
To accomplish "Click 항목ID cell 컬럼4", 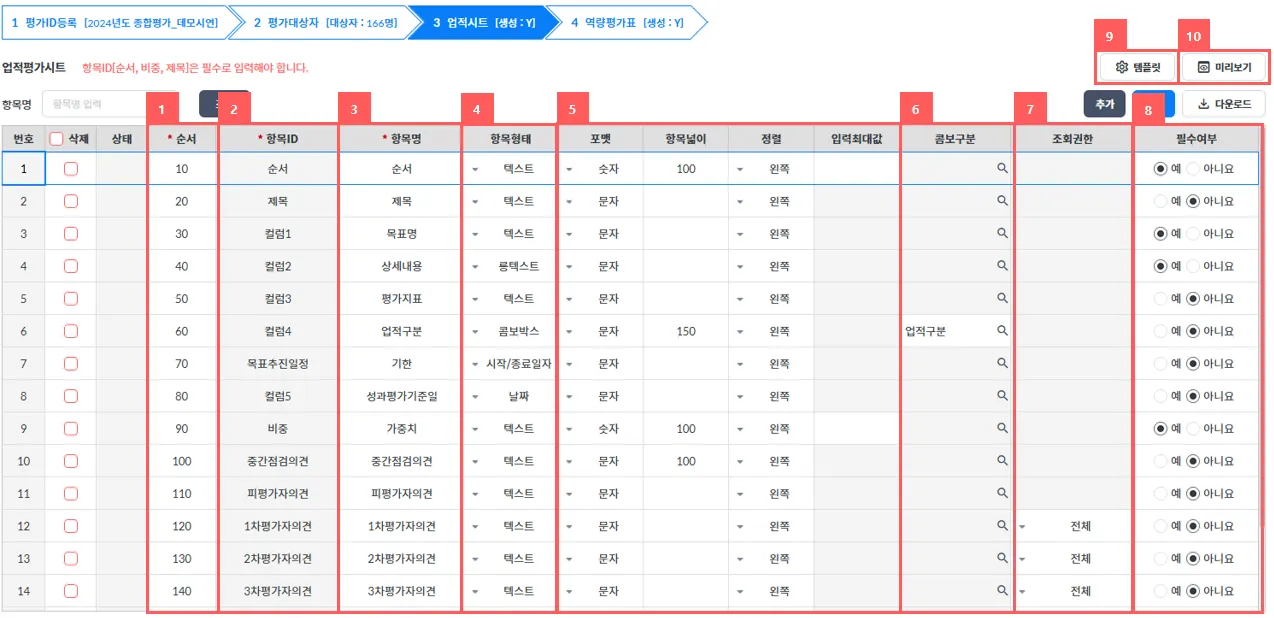I will (x=278, y=331).
